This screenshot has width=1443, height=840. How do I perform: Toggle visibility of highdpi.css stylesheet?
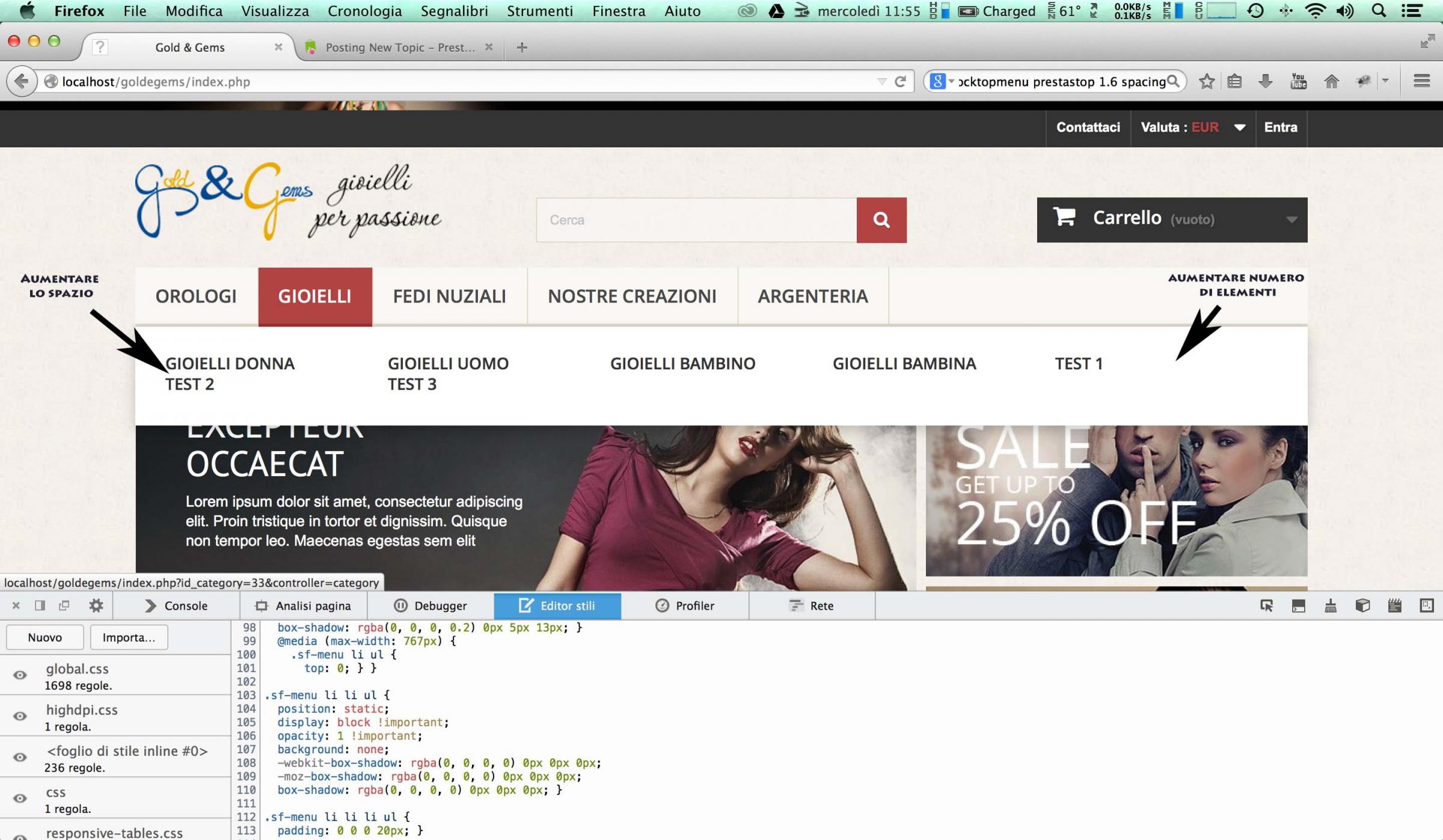coord(20,716)
